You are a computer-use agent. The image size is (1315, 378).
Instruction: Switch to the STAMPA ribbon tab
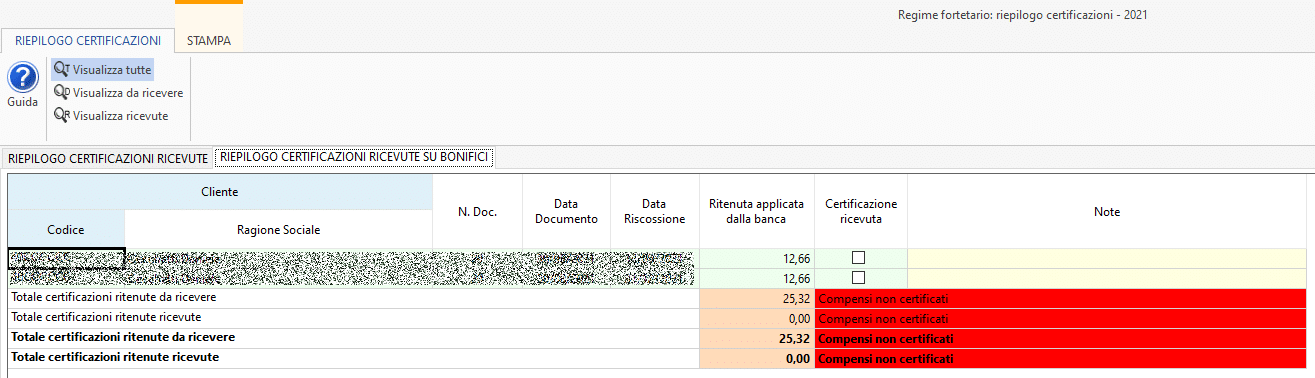pos(209,41)
